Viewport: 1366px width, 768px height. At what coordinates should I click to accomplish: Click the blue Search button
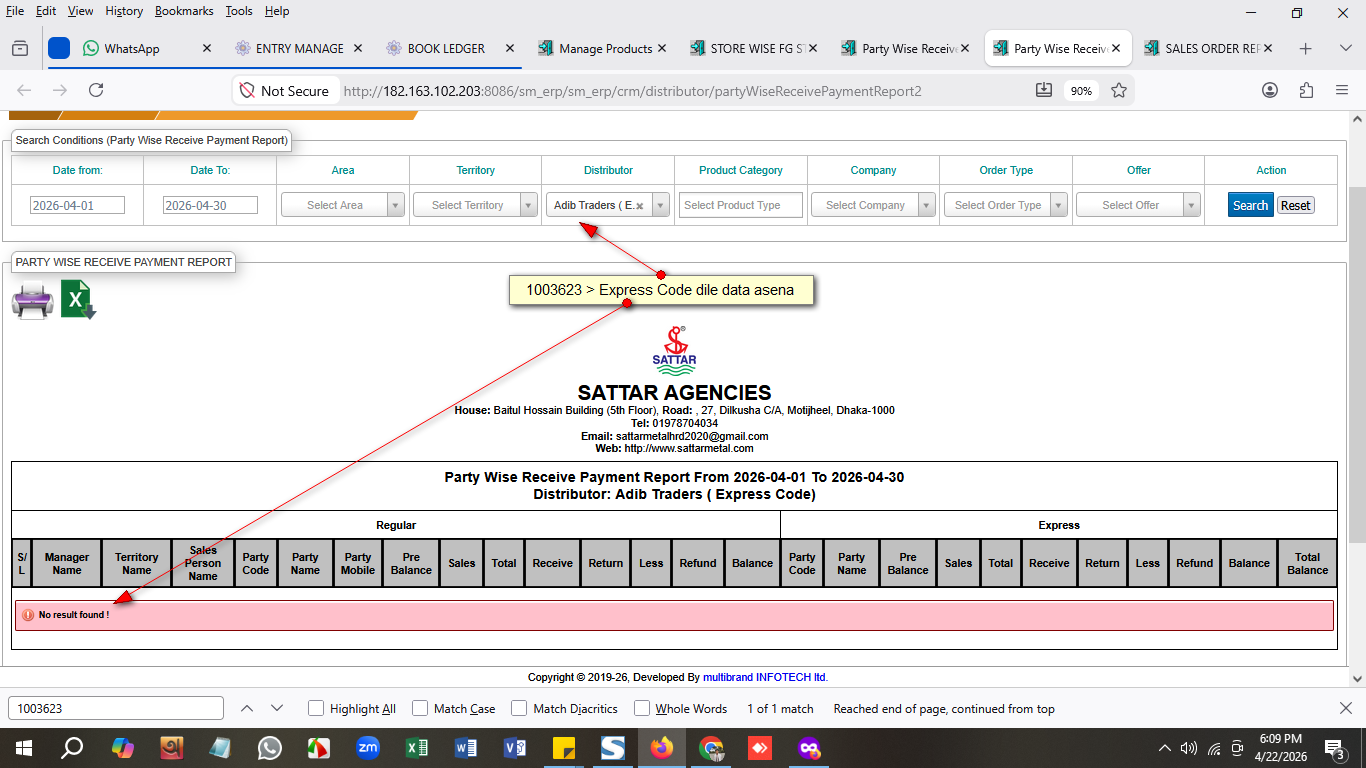1250,205
